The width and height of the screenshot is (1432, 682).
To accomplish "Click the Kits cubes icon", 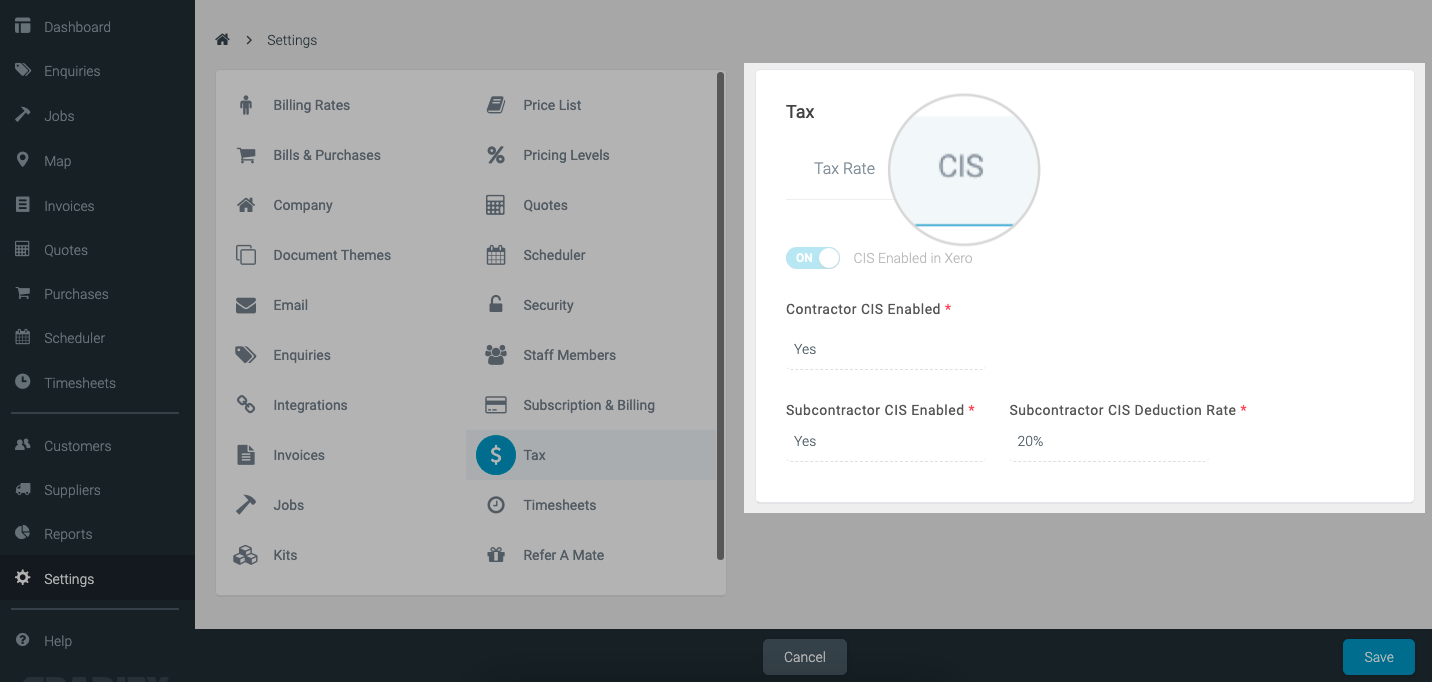I will tap(246, 555).
